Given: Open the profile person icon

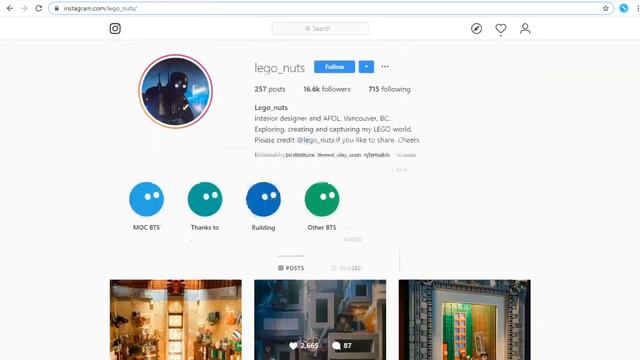Looking at the screenshot, I should pyautogui.click(x=525, y=29).
